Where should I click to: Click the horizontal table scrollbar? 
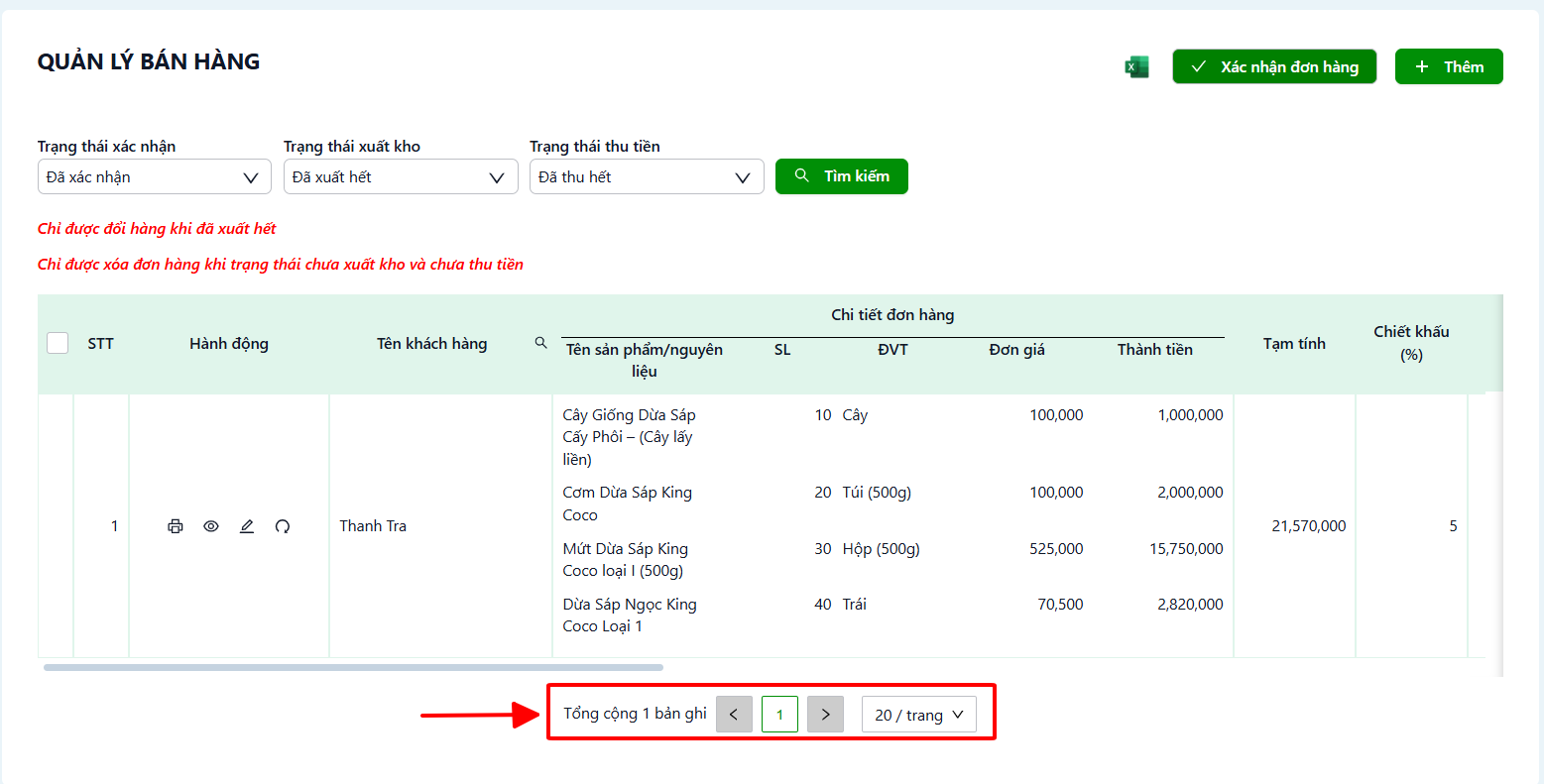click(x=353, y=668)
